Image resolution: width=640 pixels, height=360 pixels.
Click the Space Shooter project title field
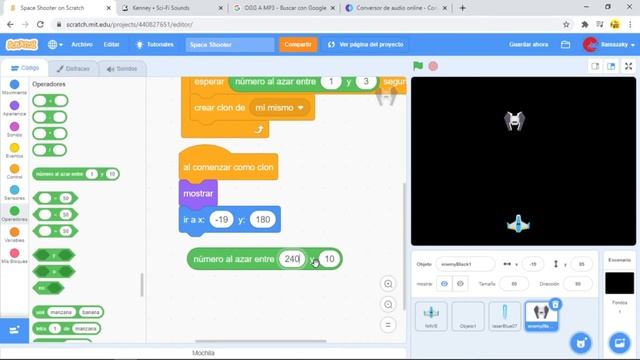click(230, 44)
